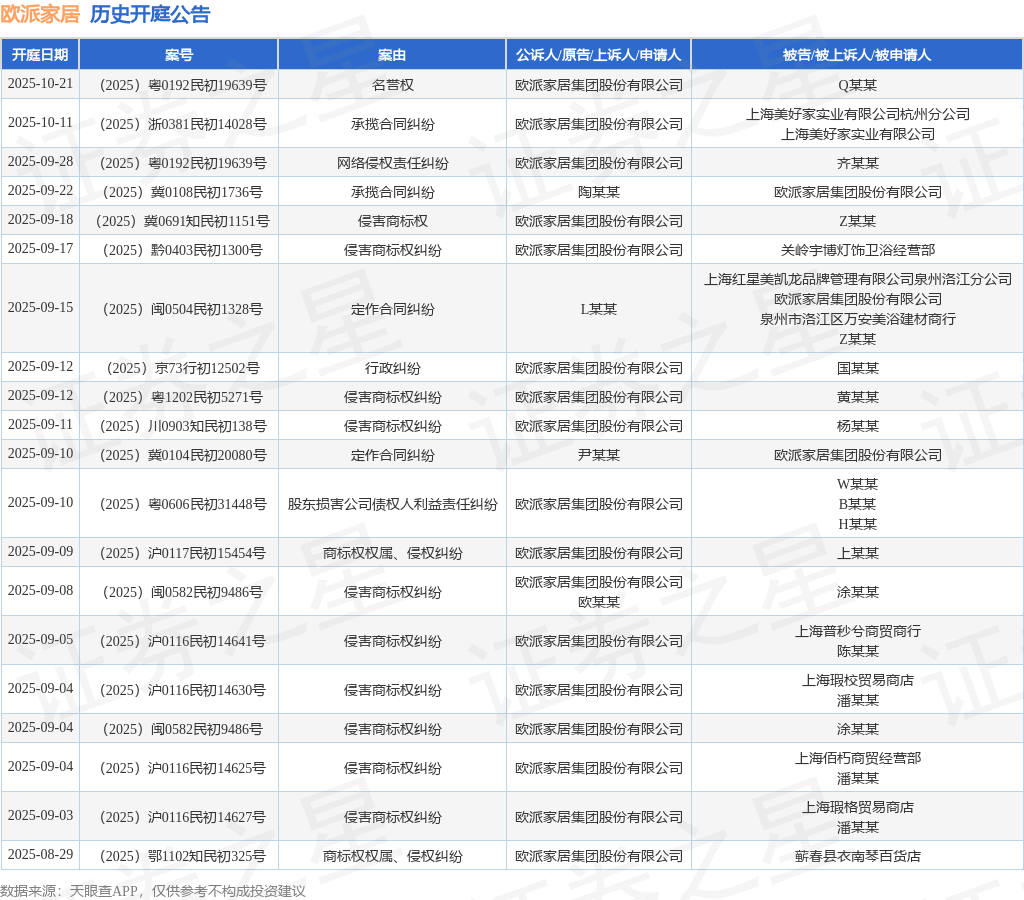The width and height of the screenshot is (1024, 900).
Task: Click case number 浙0381民初14028号
Action: [182, 124]
